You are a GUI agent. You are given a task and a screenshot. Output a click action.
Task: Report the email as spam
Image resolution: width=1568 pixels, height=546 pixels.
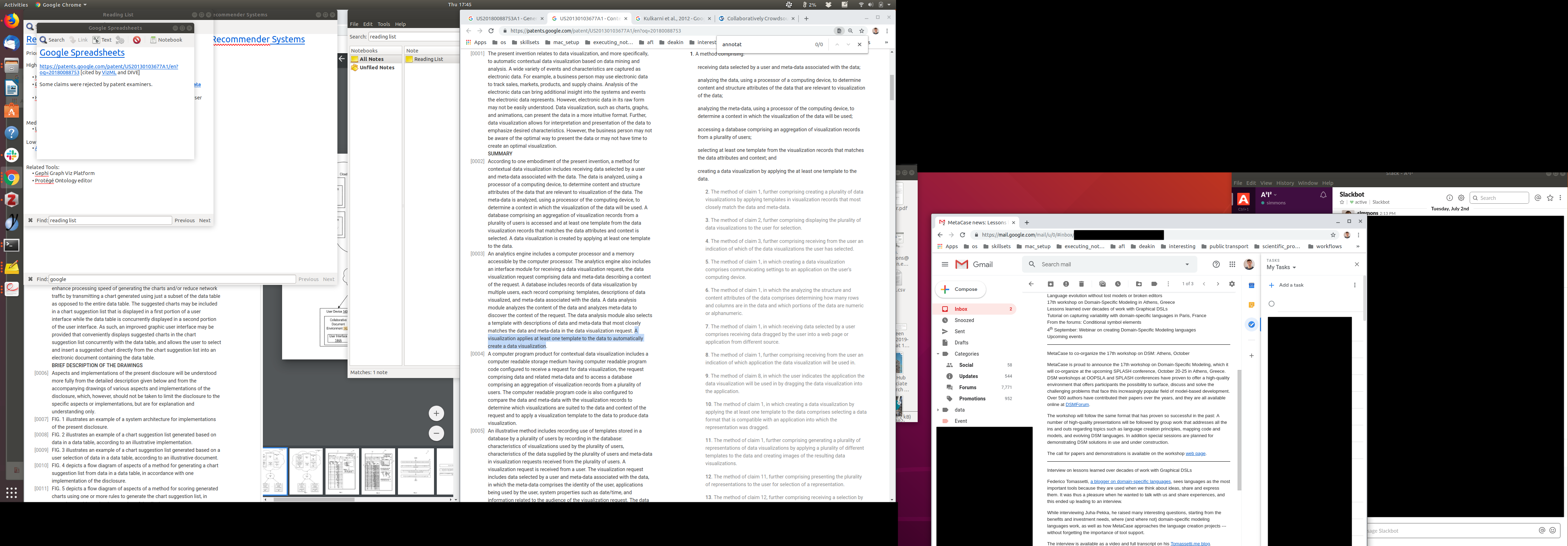pyautogui.click(x=1066, y=284)
